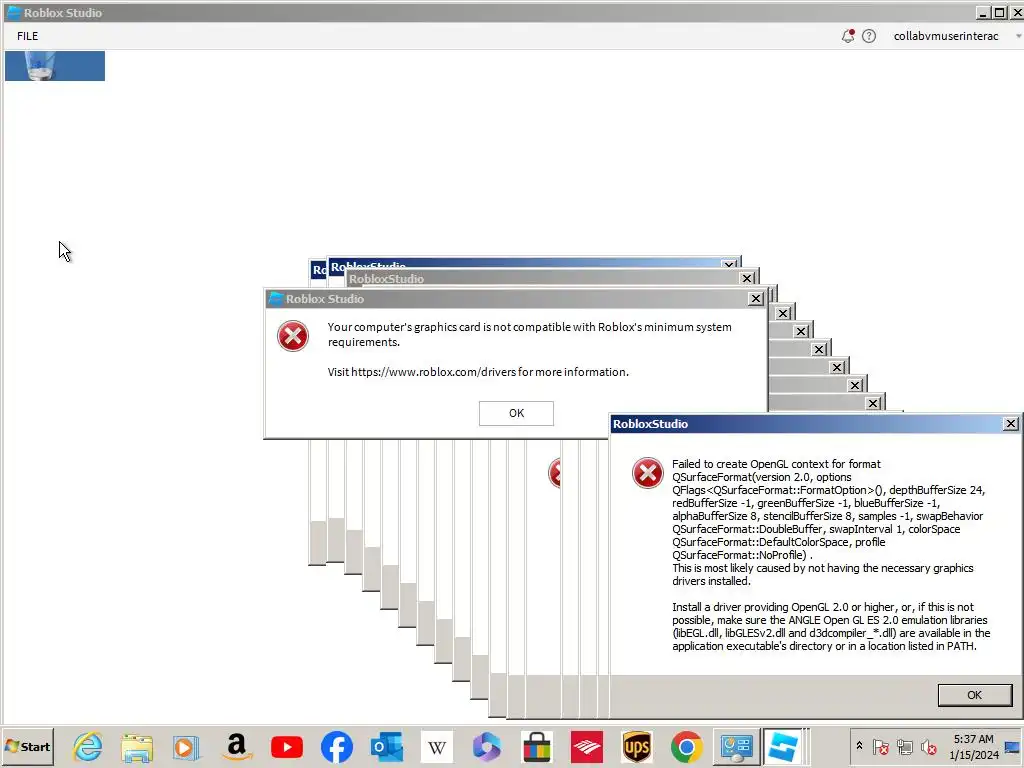Open the notifications bell icon

pos(848,36)
